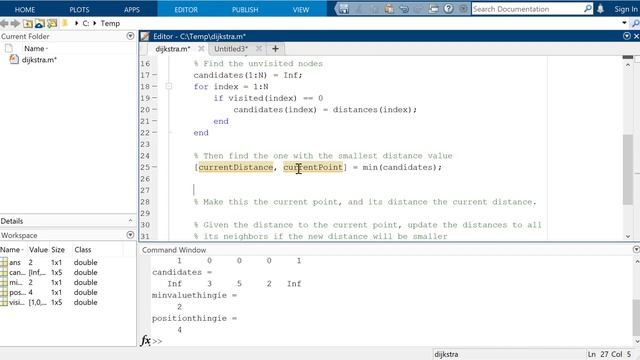The width and height of the screenshot is (640, 360).
Task: Open Workspace panel actions menu
Action: tap(130, 235)
